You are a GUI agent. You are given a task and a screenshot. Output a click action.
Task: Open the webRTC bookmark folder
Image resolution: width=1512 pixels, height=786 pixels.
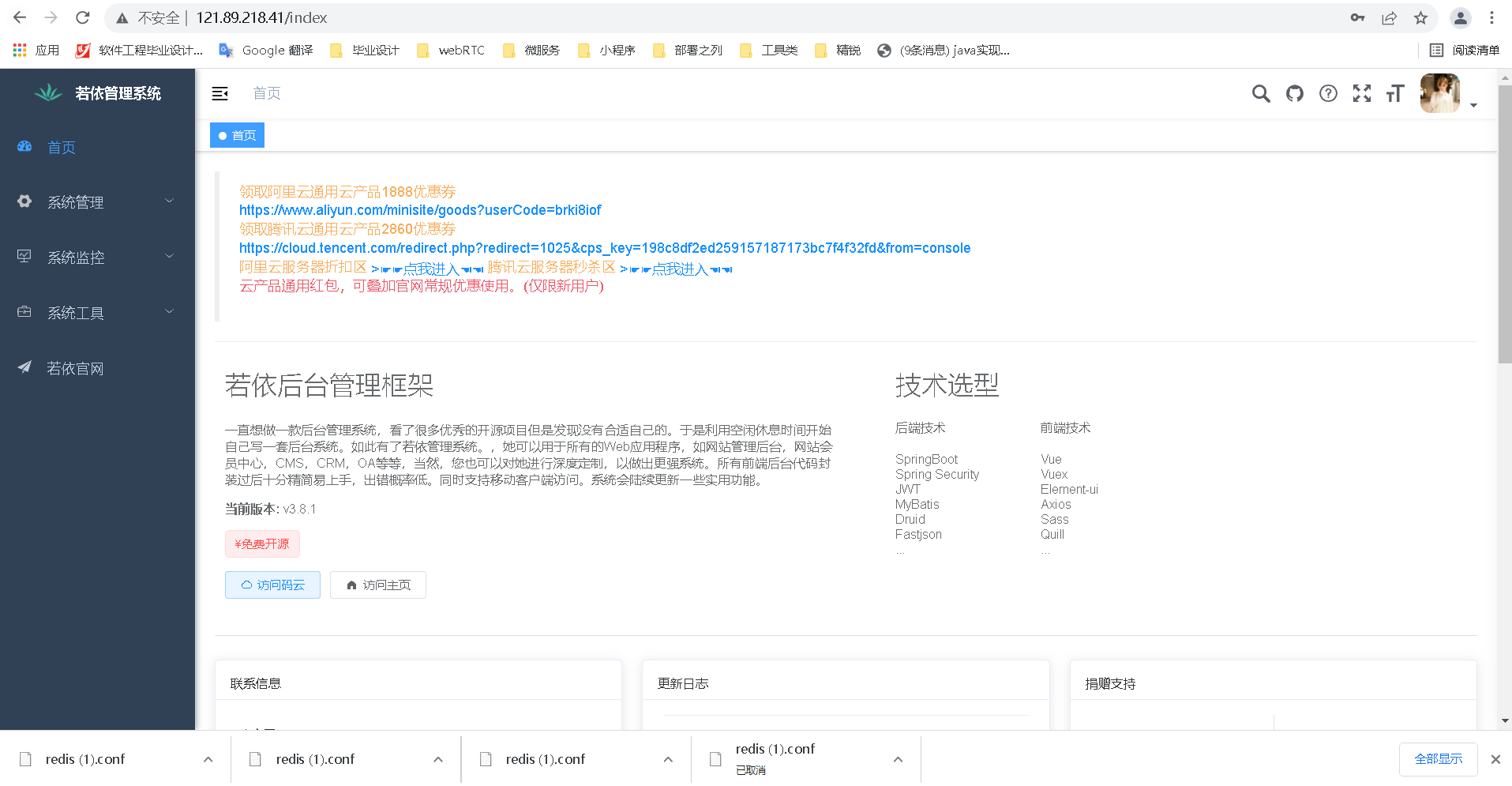pos(451,50)
